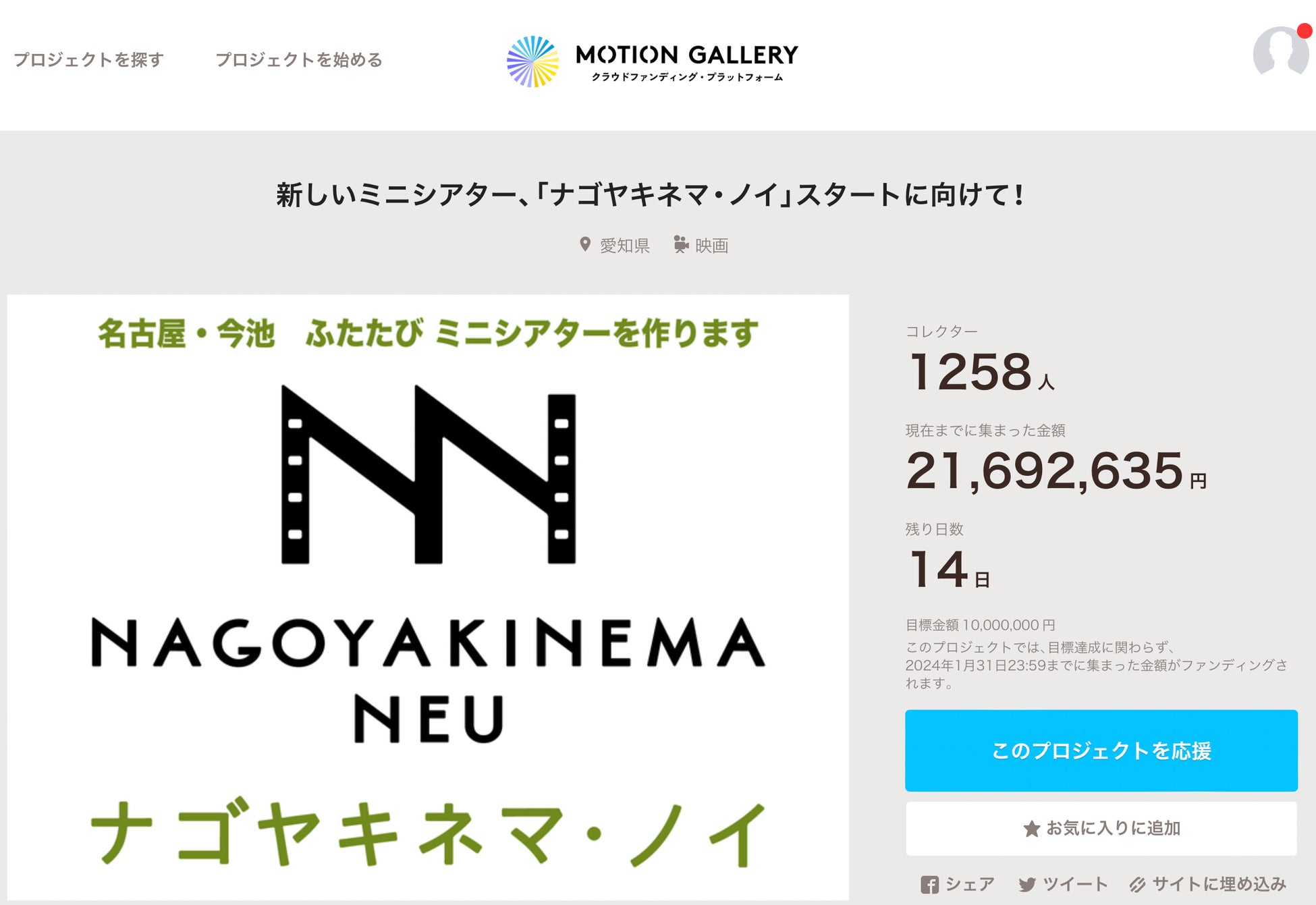The width and height of the screenshot is (1316, 905).
Task: Click the NAGOYAKINEMA NEU project image
Action: [x=428, y=597]
